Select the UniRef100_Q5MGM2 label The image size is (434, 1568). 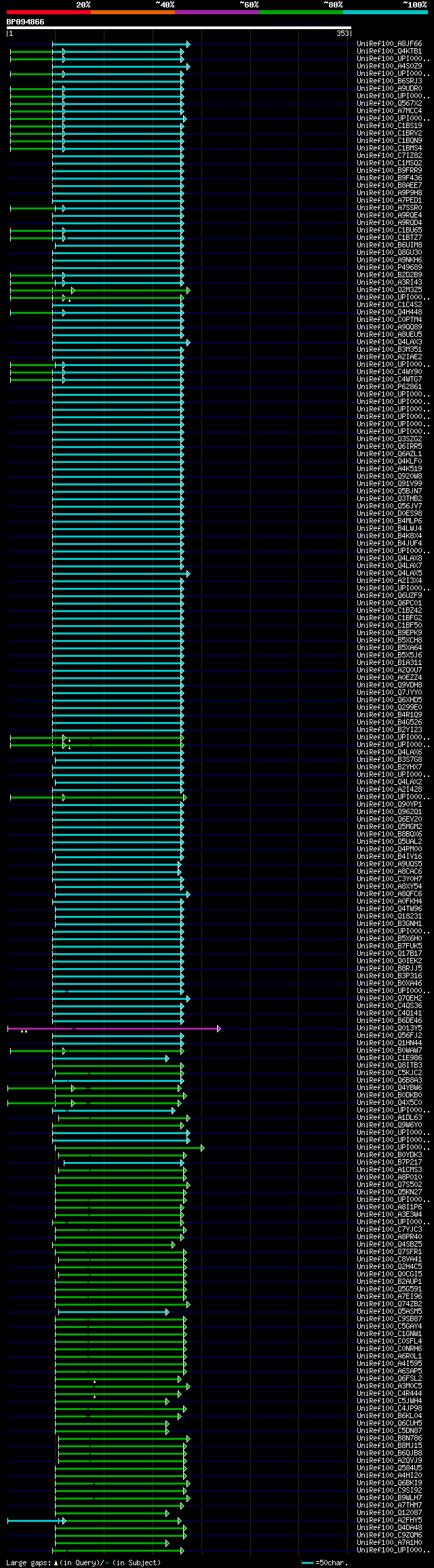389,827
